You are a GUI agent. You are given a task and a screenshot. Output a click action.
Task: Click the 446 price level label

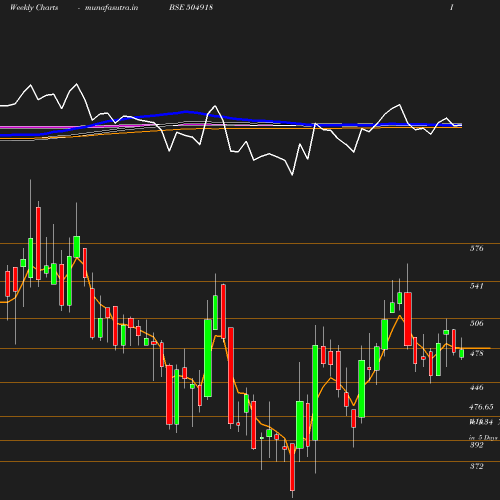click(476, 388)
